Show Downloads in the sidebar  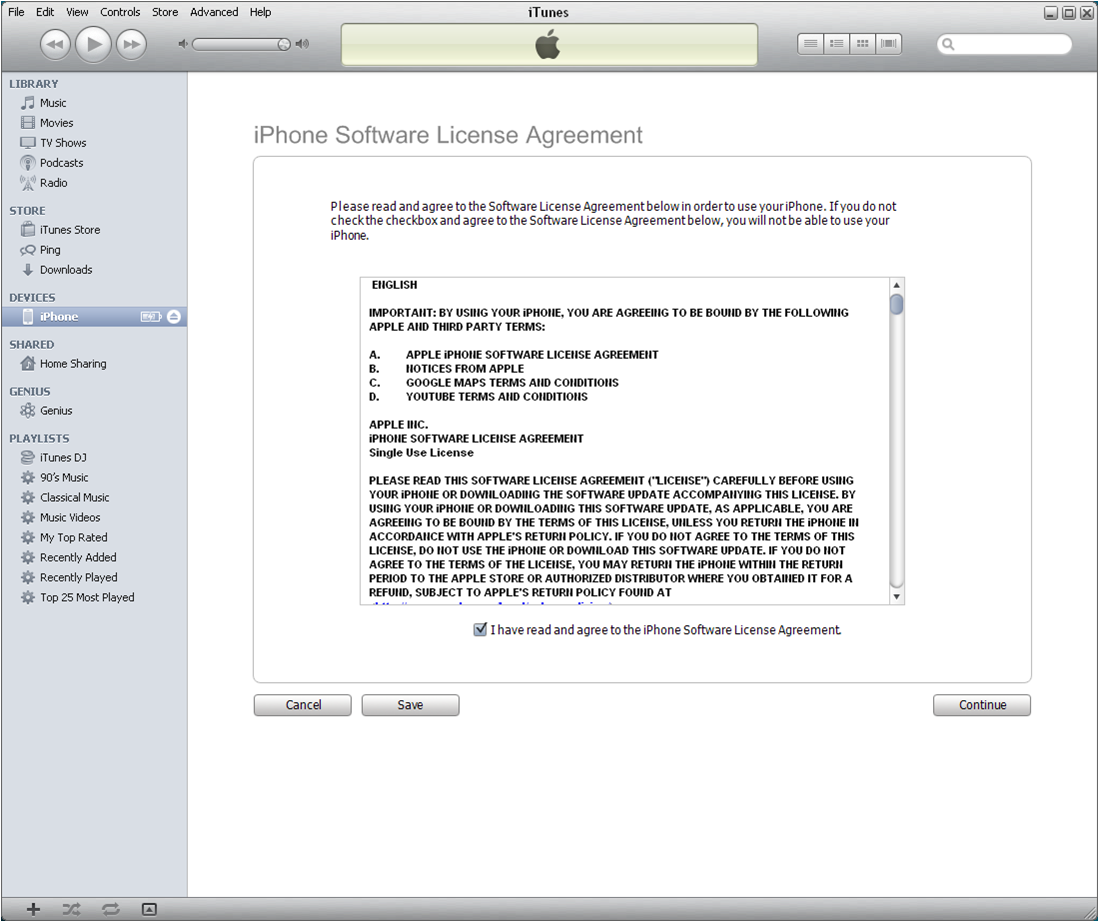(x=94, y=270)
